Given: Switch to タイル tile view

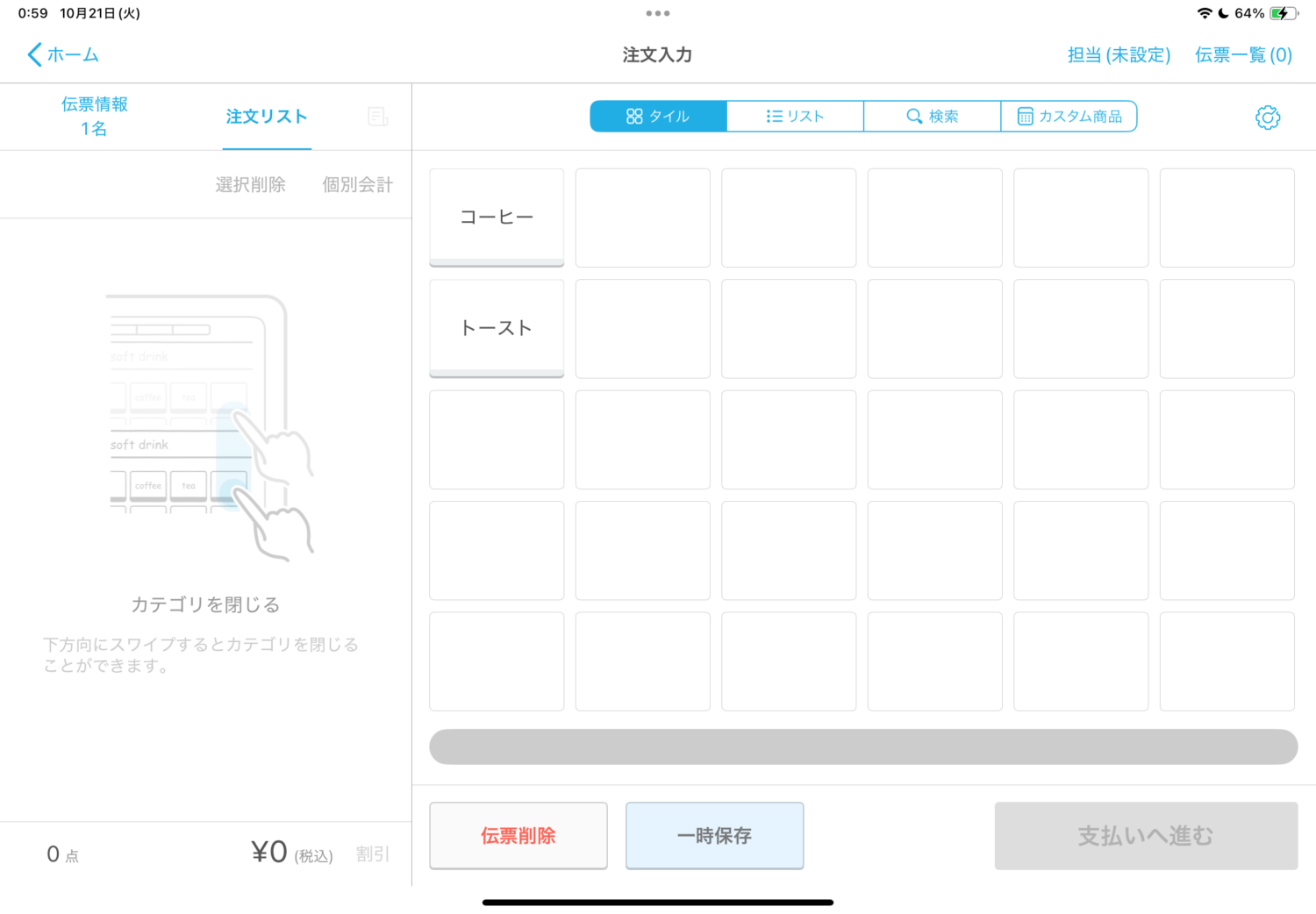Looking at the screenshot, I should click(x=658, y=117).
